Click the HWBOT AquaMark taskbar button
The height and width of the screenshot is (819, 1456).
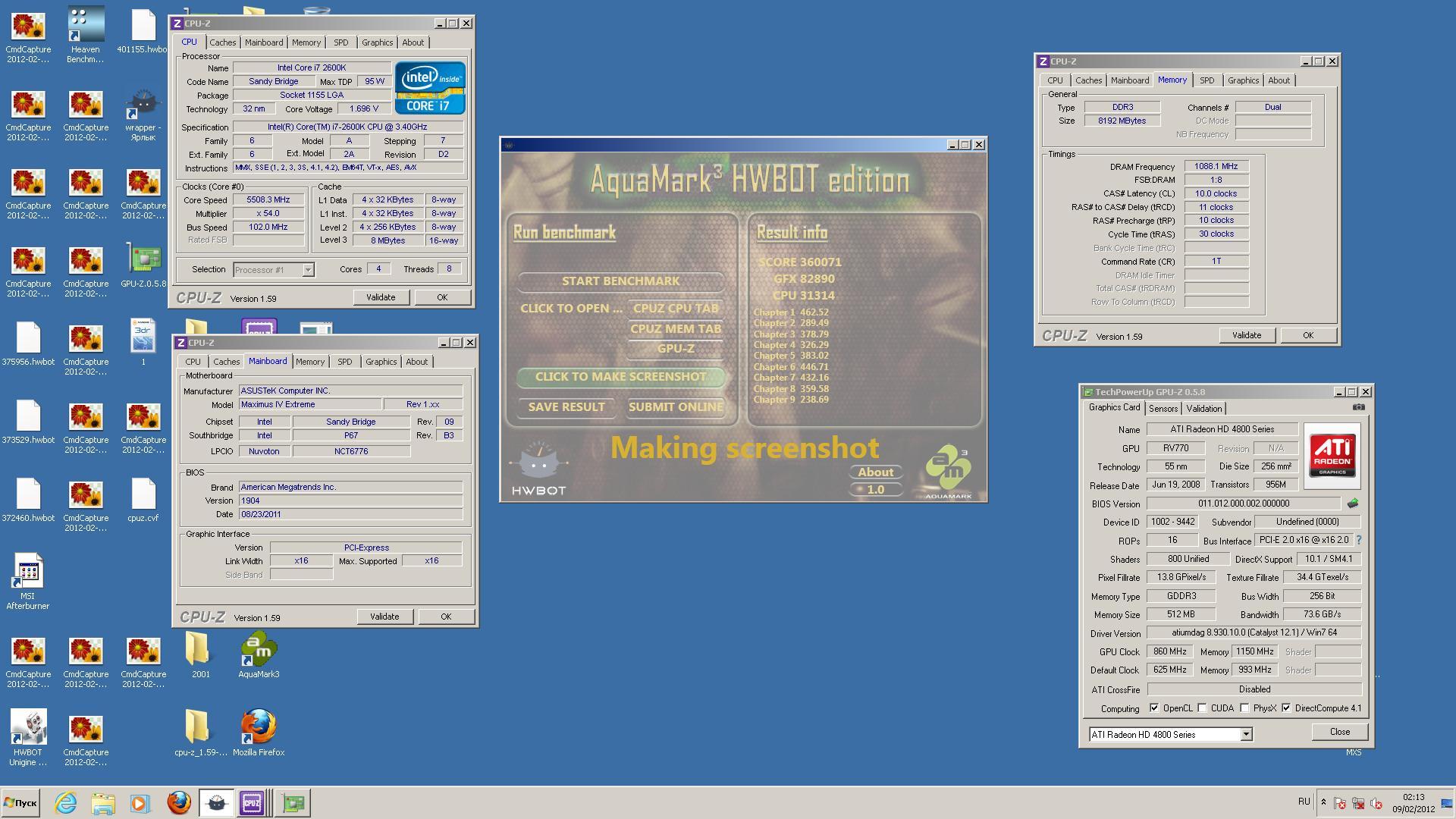(216, 802)
